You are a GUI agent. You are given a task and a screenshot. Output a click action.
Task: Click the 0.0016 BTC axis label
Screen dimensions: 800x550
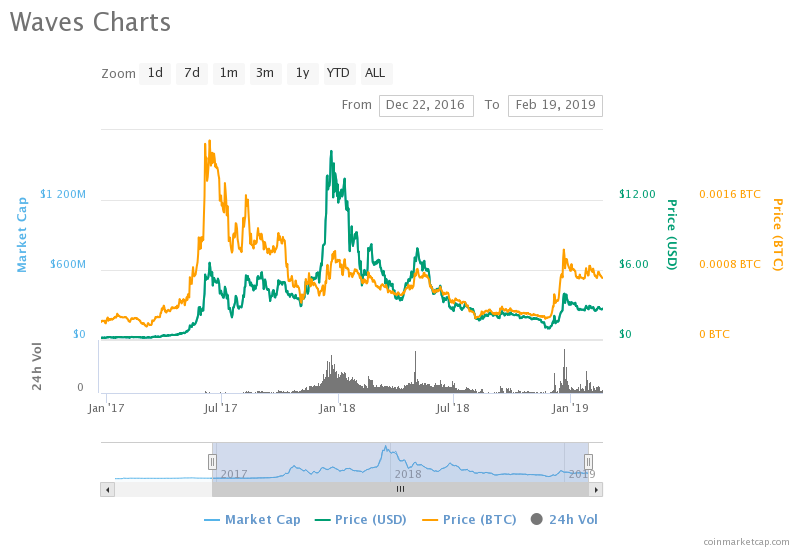[x=730, y=194]
